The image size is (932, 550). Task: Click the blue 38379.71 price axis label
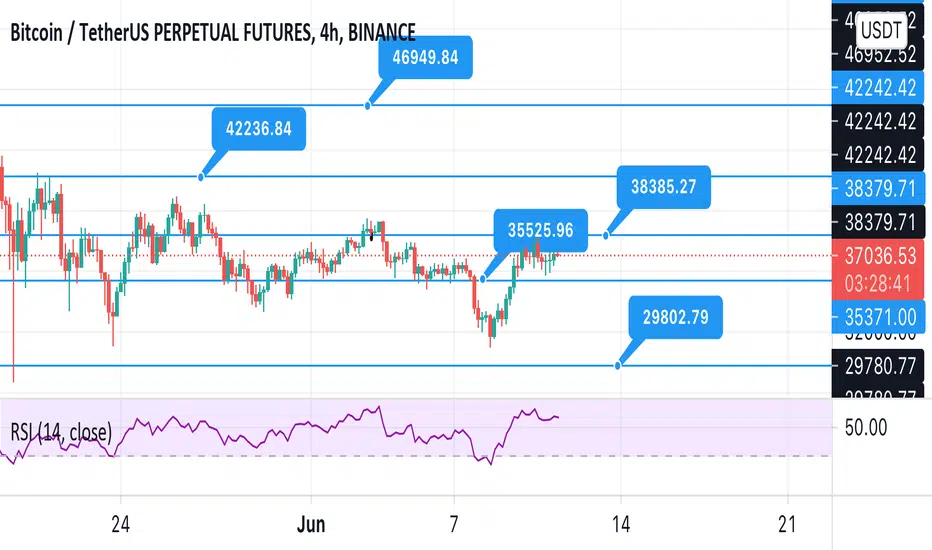[880, 186]
